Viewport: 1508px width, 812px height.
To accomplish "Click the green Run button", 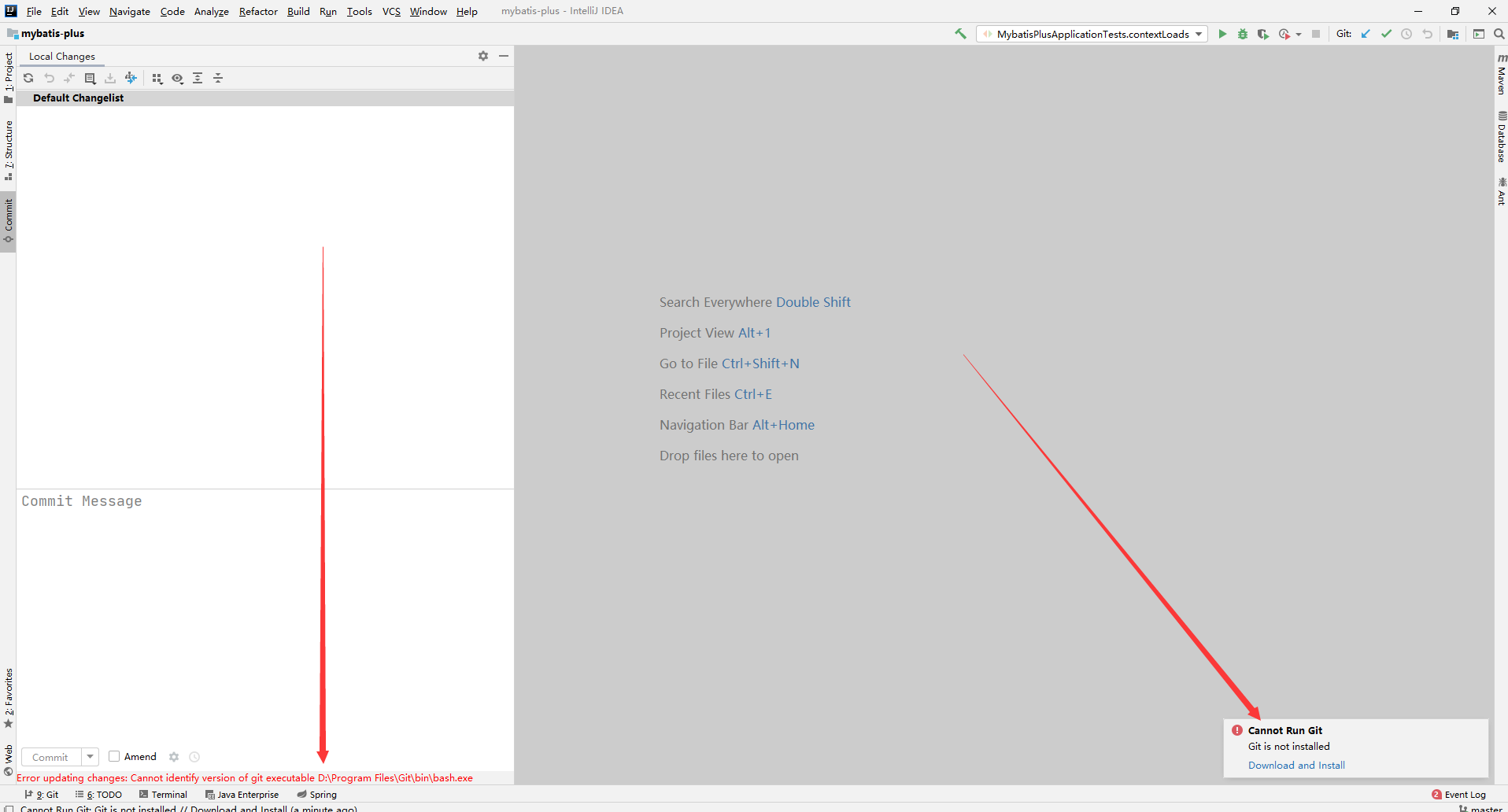I will [x=1222, y=34].
